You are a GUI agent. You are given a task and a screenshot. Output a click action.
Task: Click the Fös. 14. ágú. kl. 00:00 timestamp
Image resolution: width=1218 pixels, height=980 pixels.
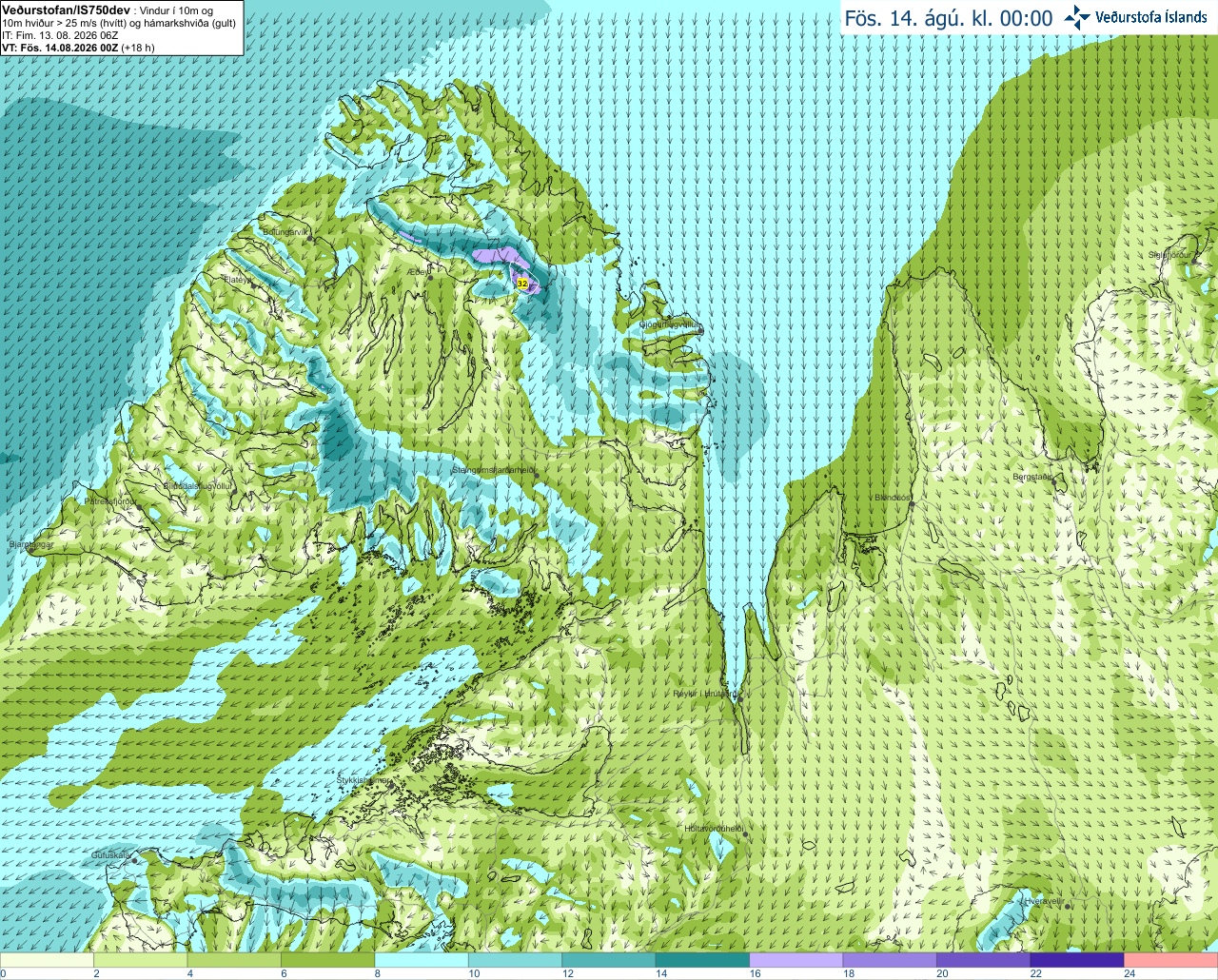pyautogui.click(x=949, y=18)
